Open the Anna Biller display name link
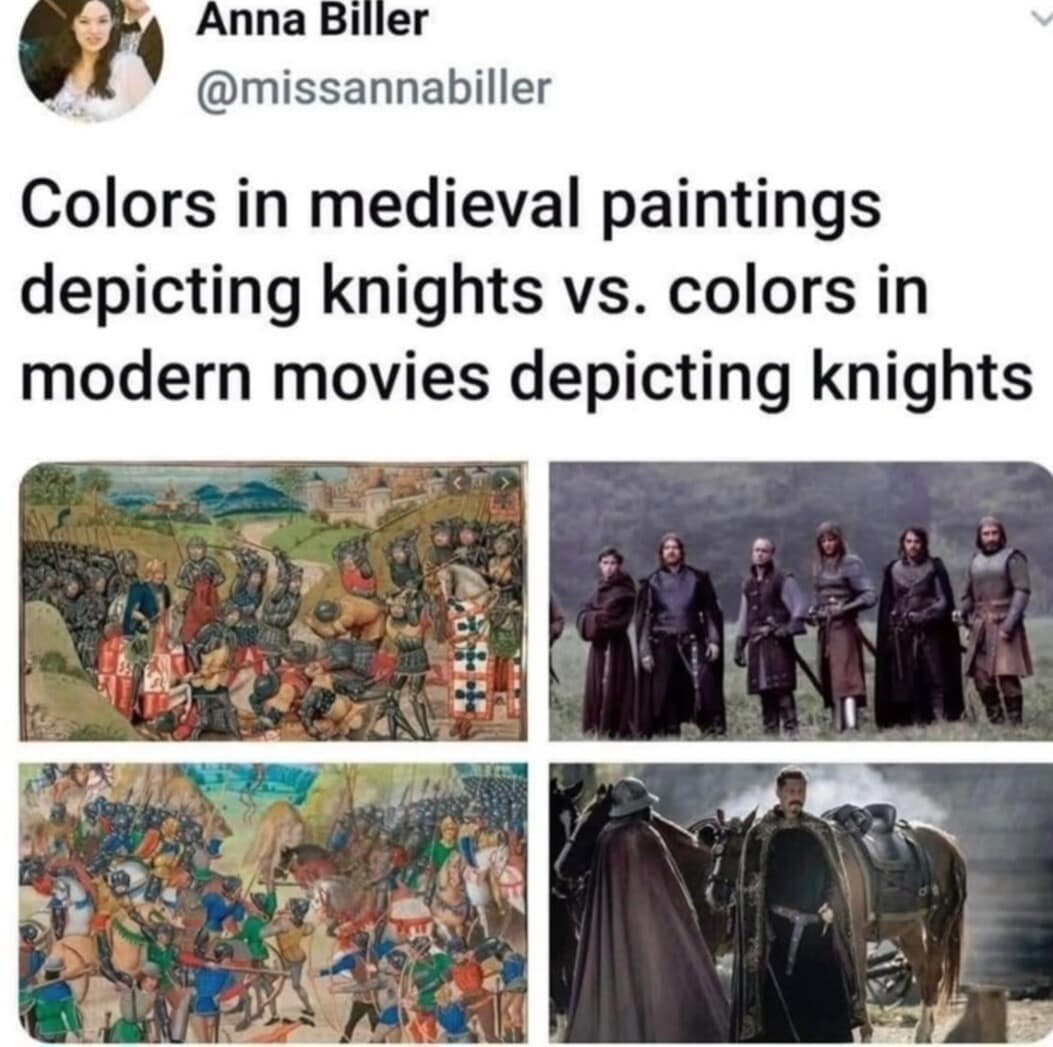The width and height of the screenshot is (1053, 1047). tap(312, 20)
